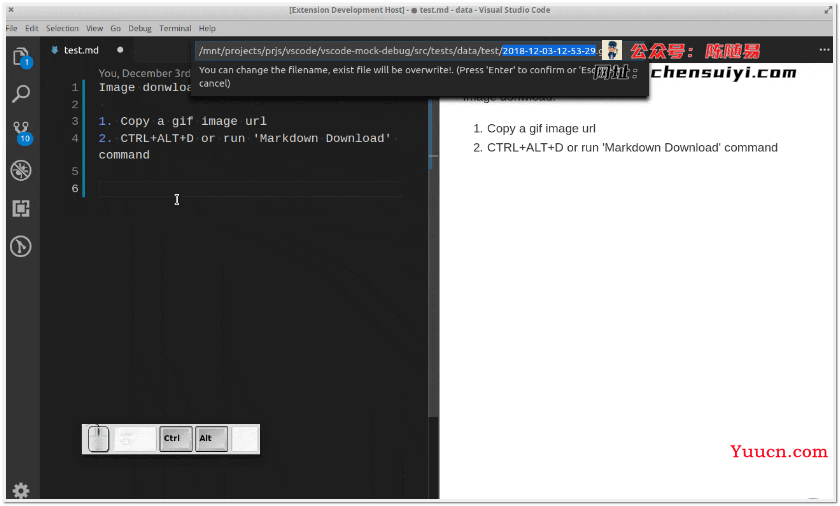This screenshot has height=506, width=840.
Task: Open the View menu
Action: click(94, 28)
